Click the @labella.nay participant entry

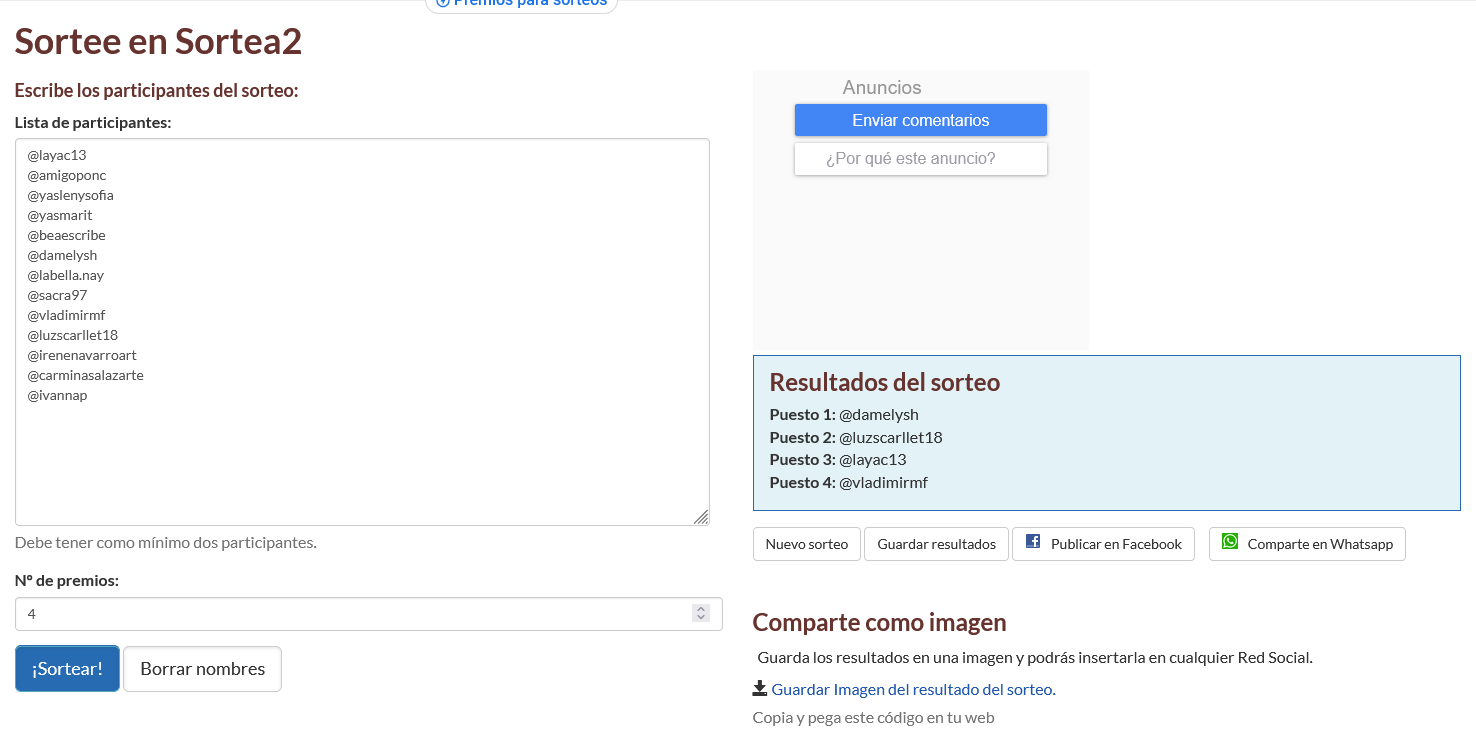click(65, 275)
